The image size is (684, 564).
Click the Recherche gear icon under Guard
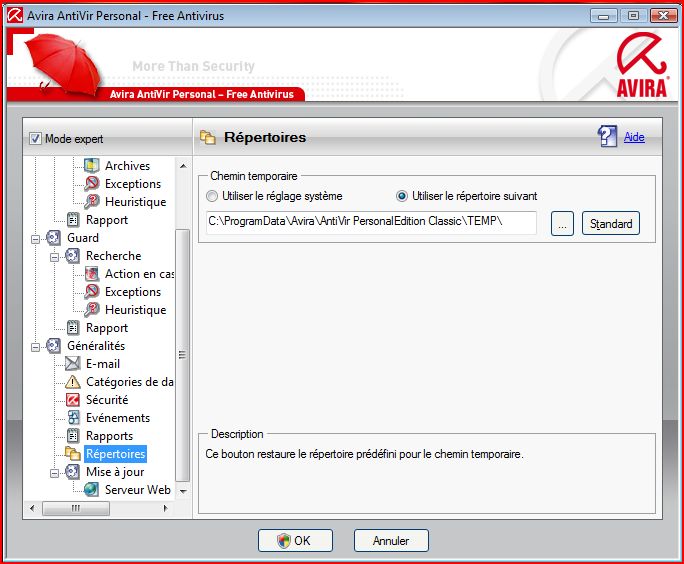[x=72, y=256]
